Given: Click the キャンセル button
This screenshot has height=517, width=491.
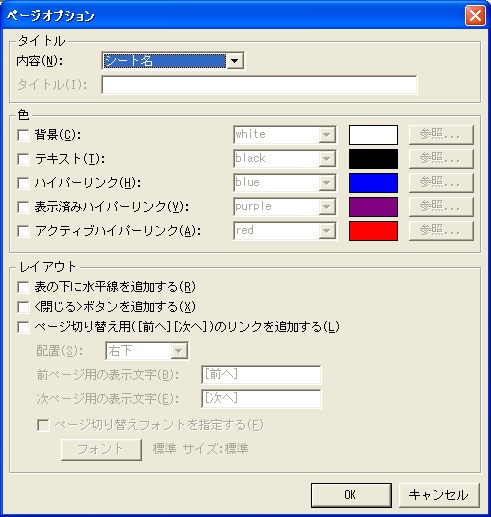Looking at the screenshot, I should point(439,495).
